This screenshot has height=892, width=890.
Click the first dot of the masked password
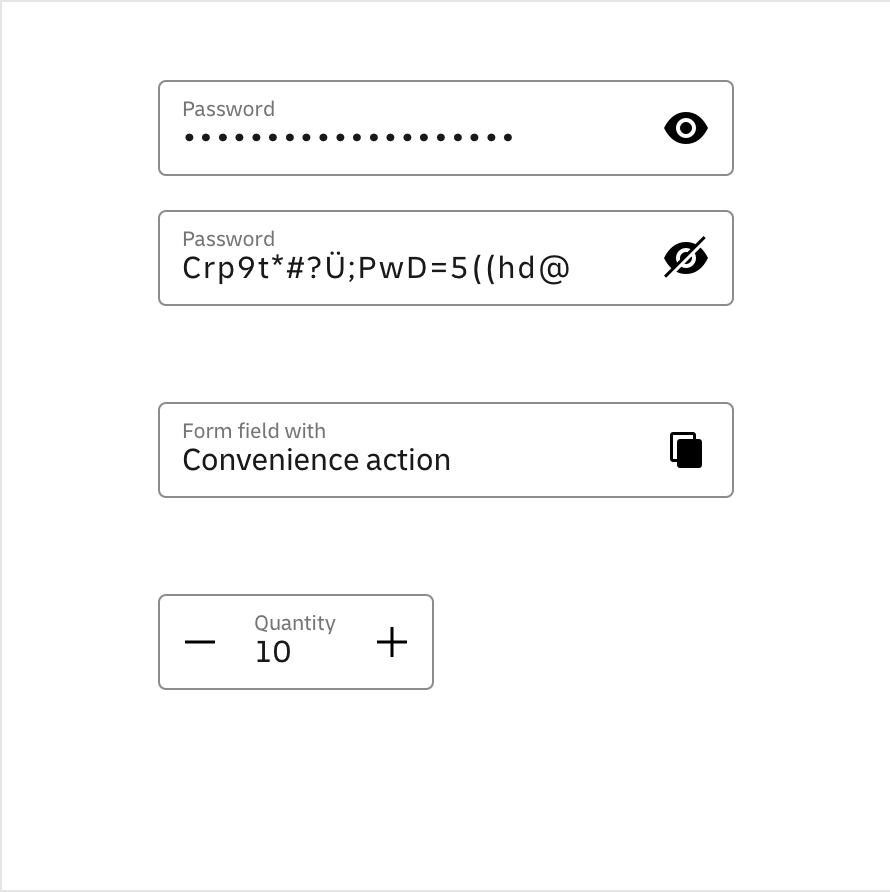(x=190, y=137)
